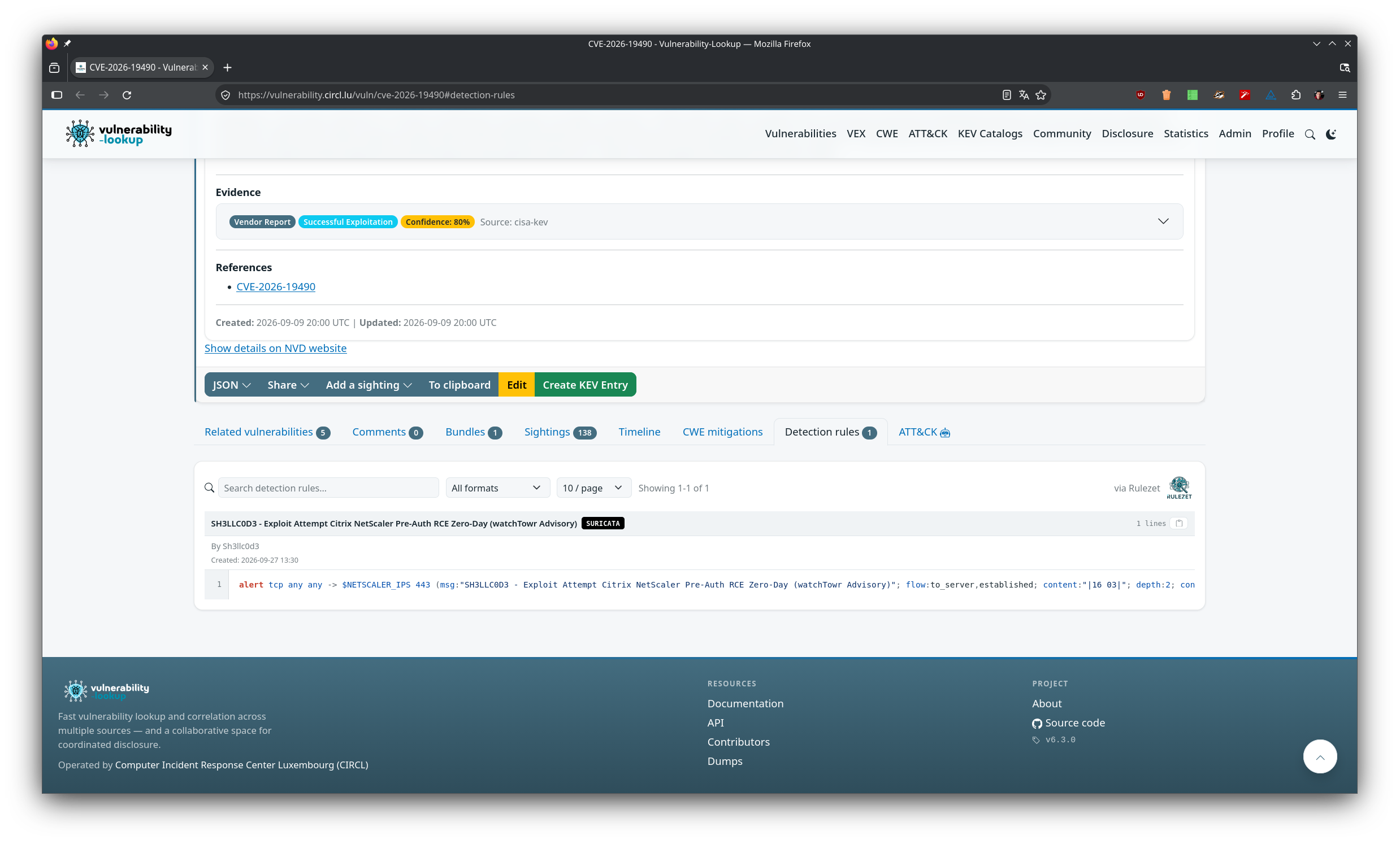Open Firefox reader view icon
Screen dimensions: 1400x844
point(1006,95)
